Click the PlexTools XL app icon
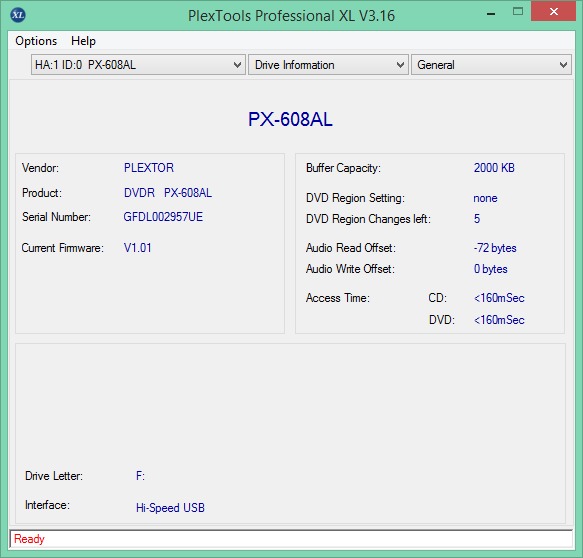The image size is (583, 558). click(x=18, y=15)
